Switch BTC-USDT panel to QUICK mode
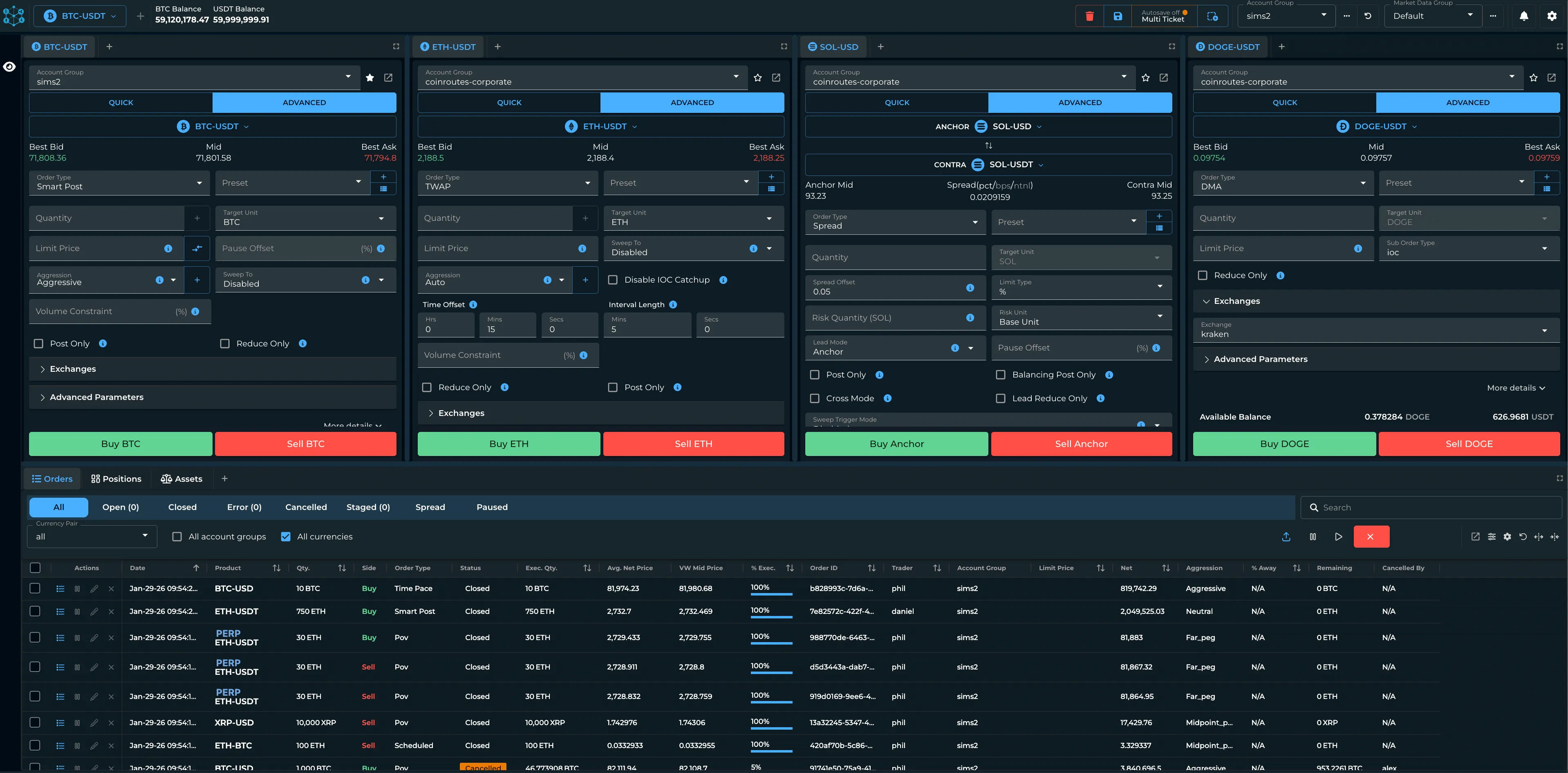The height and width of the screenshot is (773, 1568). point(121,102)
